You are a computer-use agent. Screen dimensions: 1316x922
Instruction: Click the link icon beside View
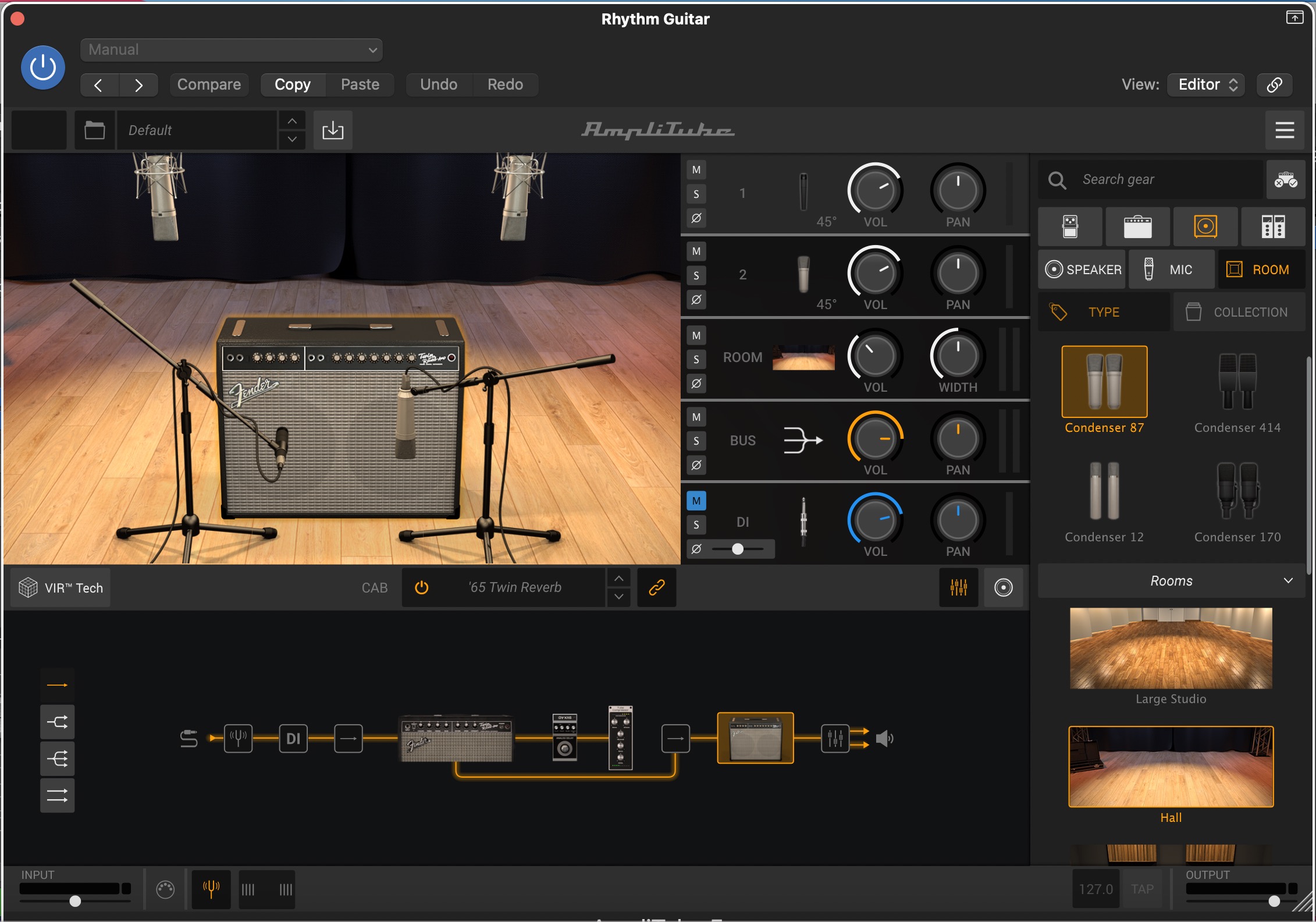coord(1275,85)
